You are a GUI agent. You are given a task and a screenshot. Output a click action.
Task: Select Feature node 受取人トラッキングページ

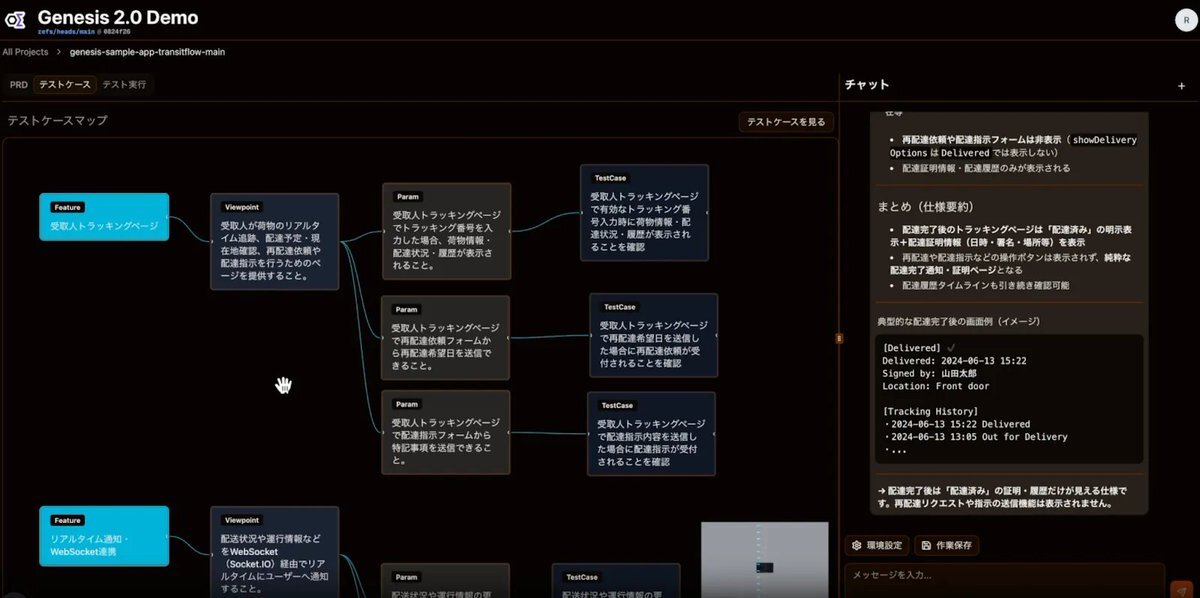(x=105, y=217)
